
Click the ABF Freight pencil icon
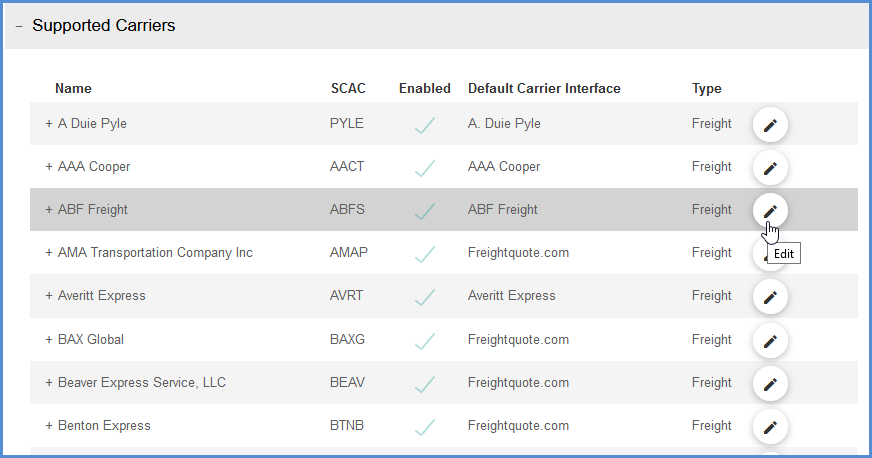[x=770, y=211]
